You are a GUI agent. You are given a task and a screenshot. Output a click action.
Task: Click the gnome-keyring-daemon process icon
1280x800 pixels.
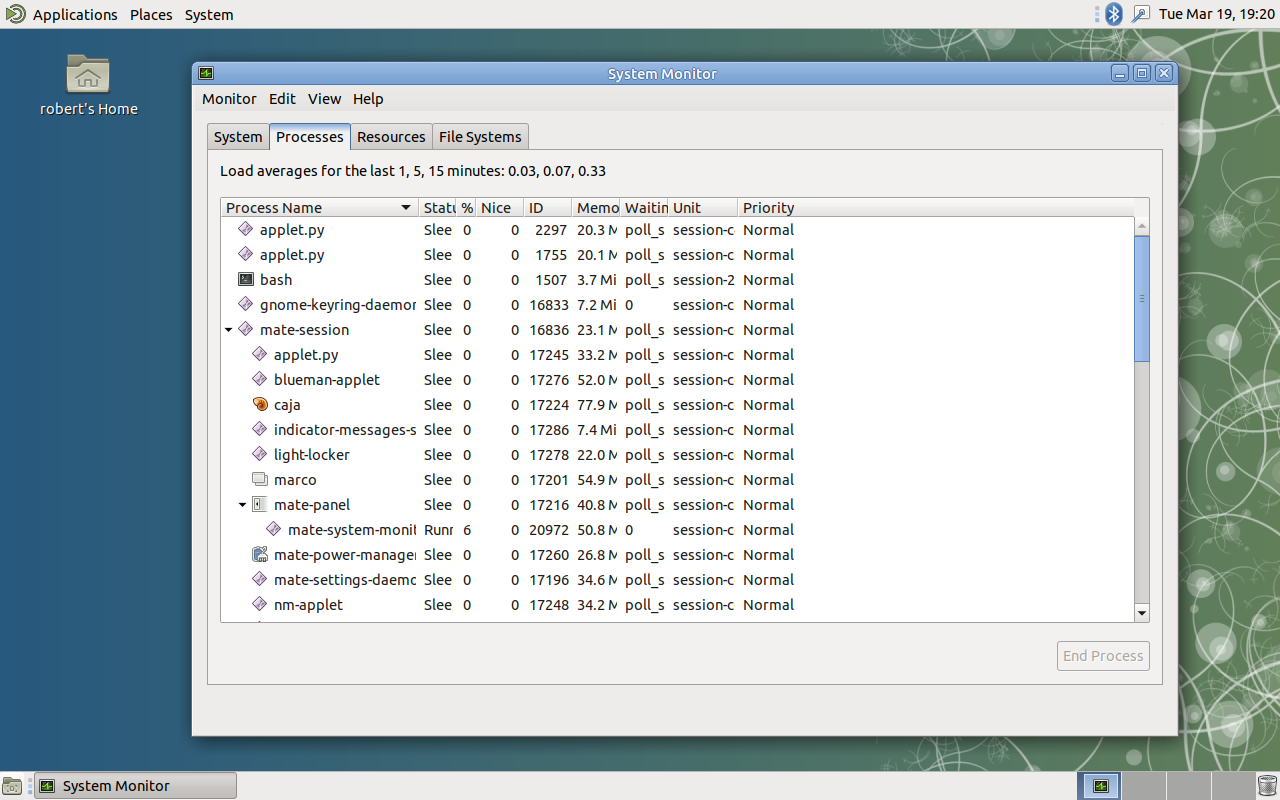point(246,305)
